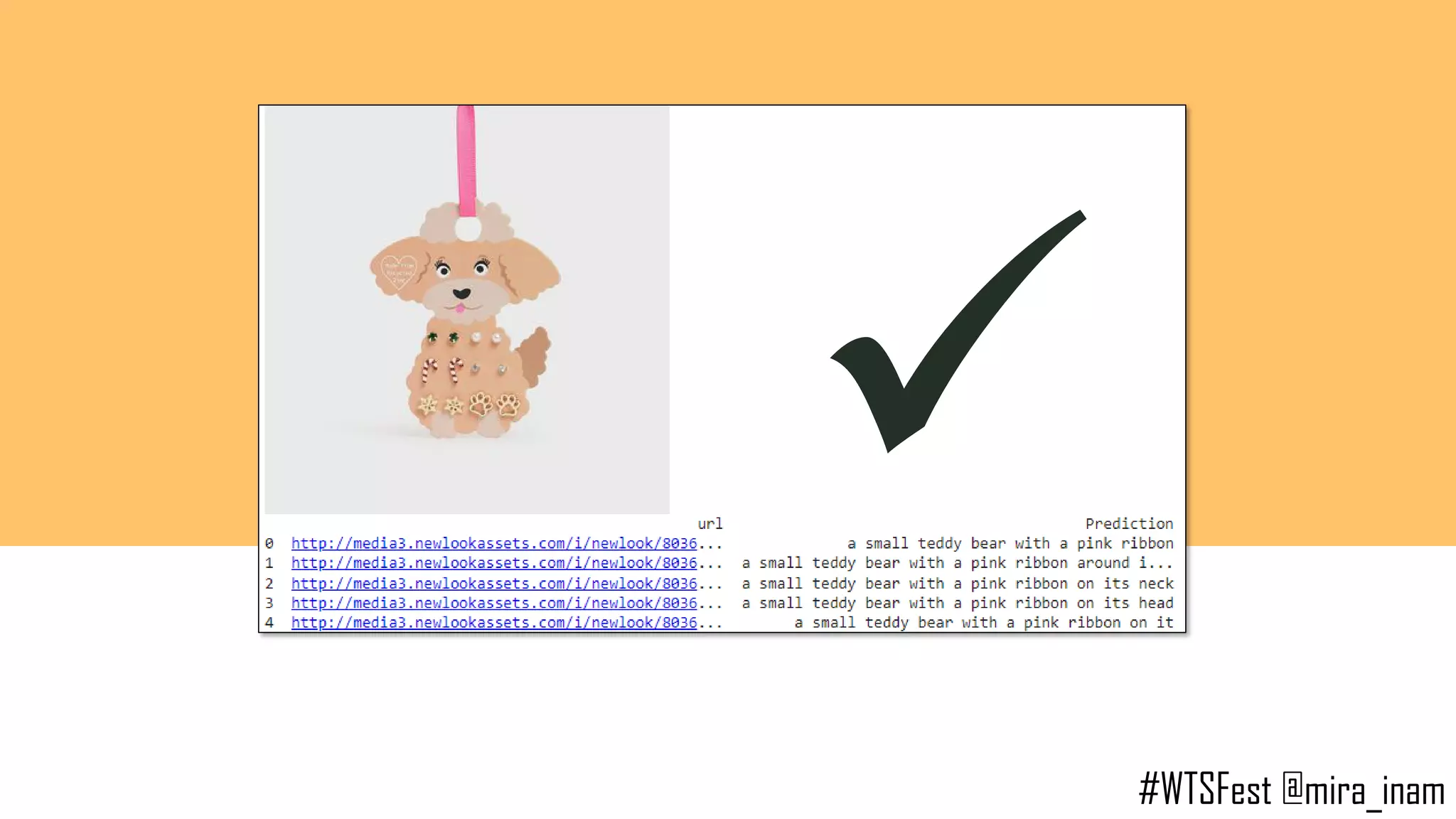Click the #WTSFest hashtag text
Viewport: 1456px width, 819px height.
pyautogui.click(x=1204, y=790)
